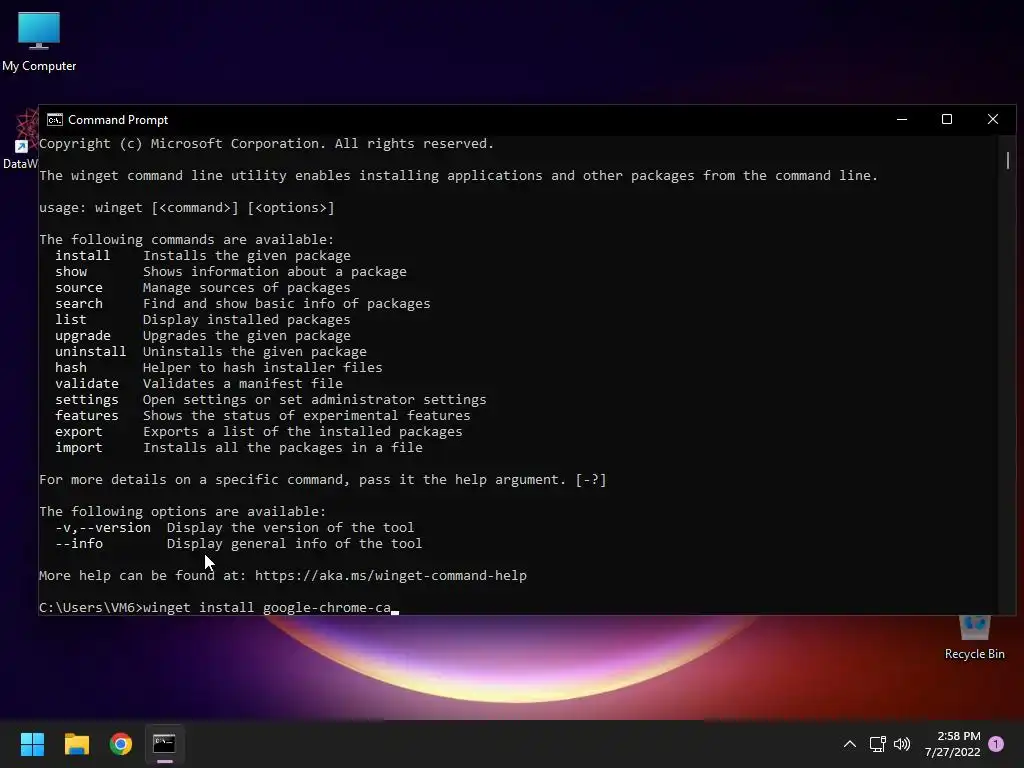Screen dimensions: 1024x768
Task: Click the 'search' command name
Action: pos(79,304)
